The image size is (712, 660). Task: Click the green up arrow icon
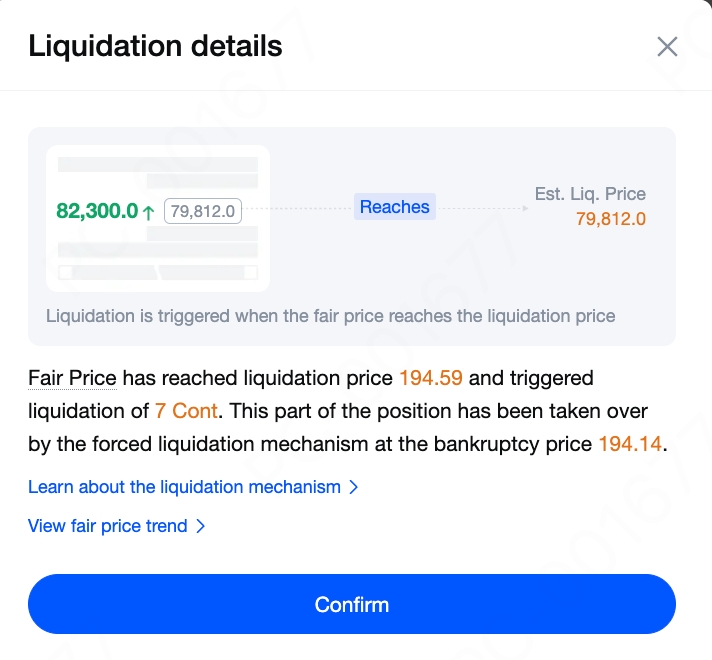(149, 212)
